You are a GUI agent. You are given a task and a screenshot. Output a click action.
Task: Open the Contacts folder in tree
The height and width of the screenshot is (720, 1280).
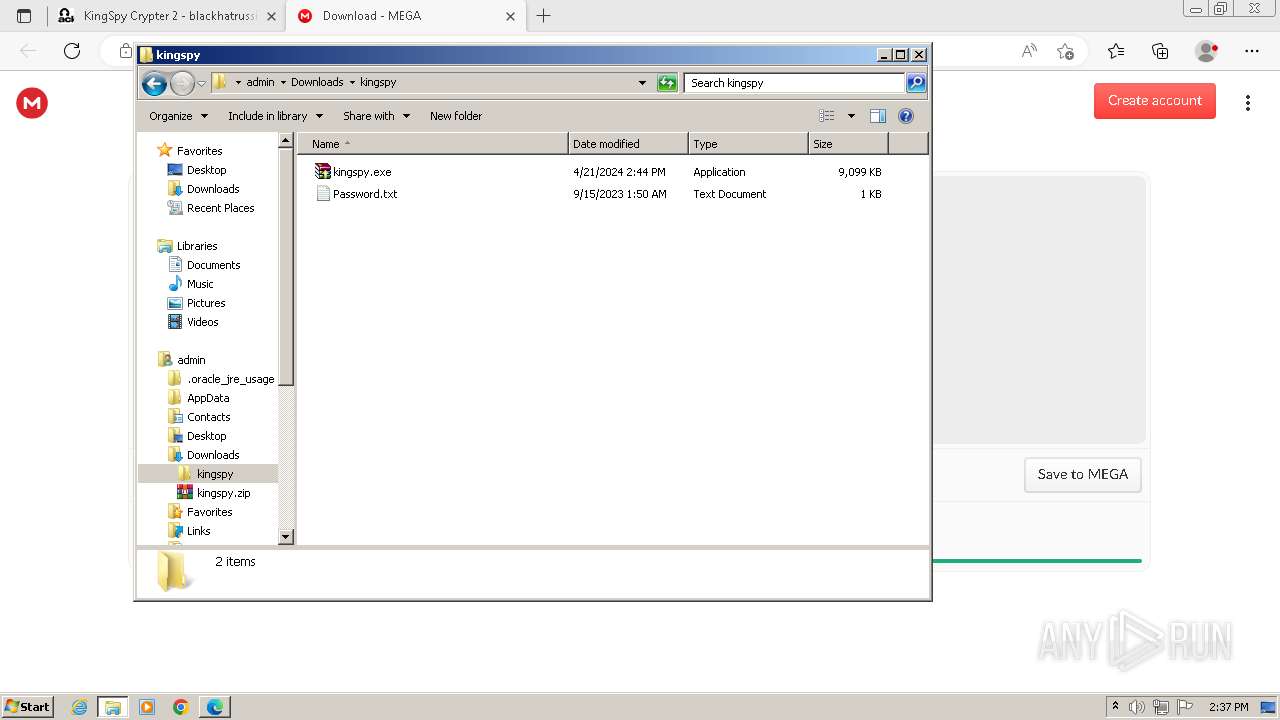click(208, 417)
